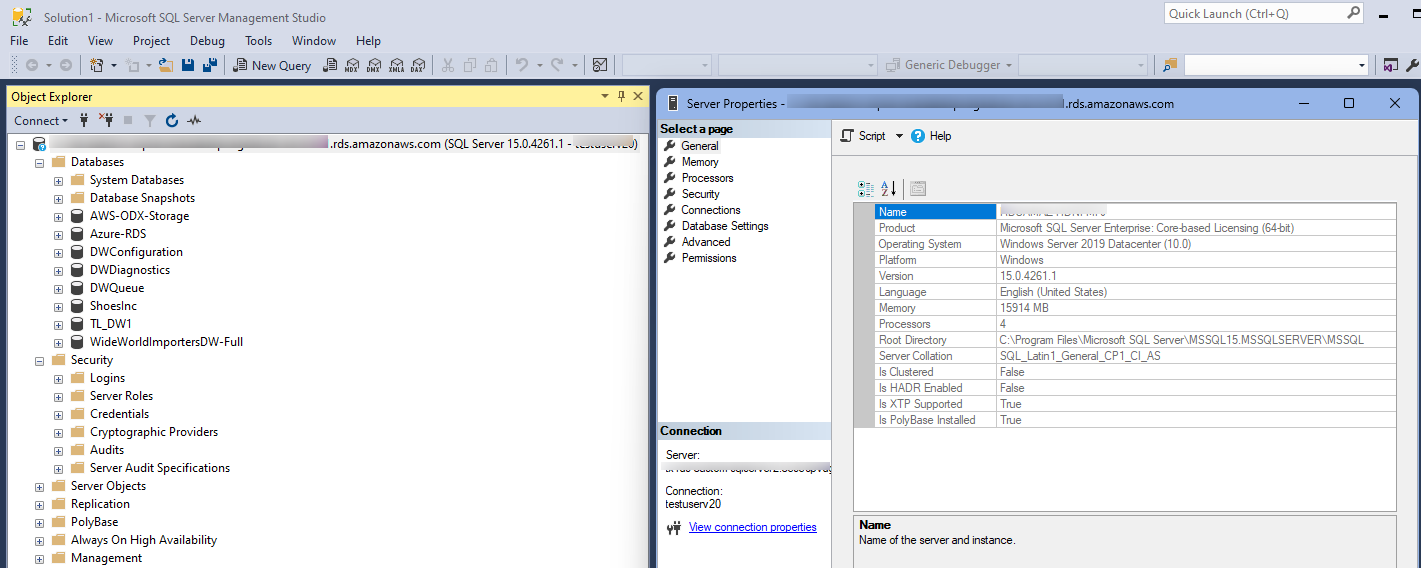Refresh the Object Explorer
1421x568 pixels.
tap(172, 120)
